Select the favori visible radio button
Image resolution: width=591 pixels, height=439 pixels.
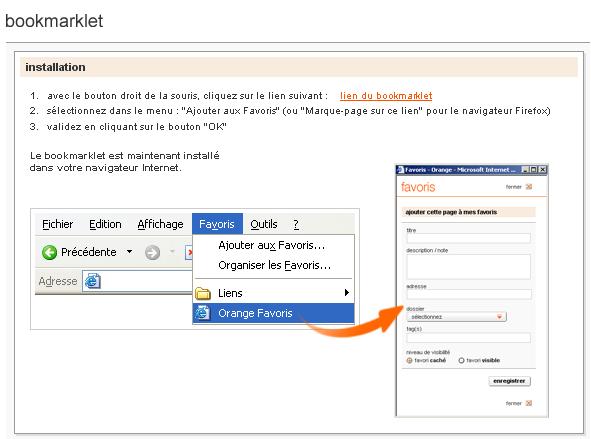coord(461,361)
